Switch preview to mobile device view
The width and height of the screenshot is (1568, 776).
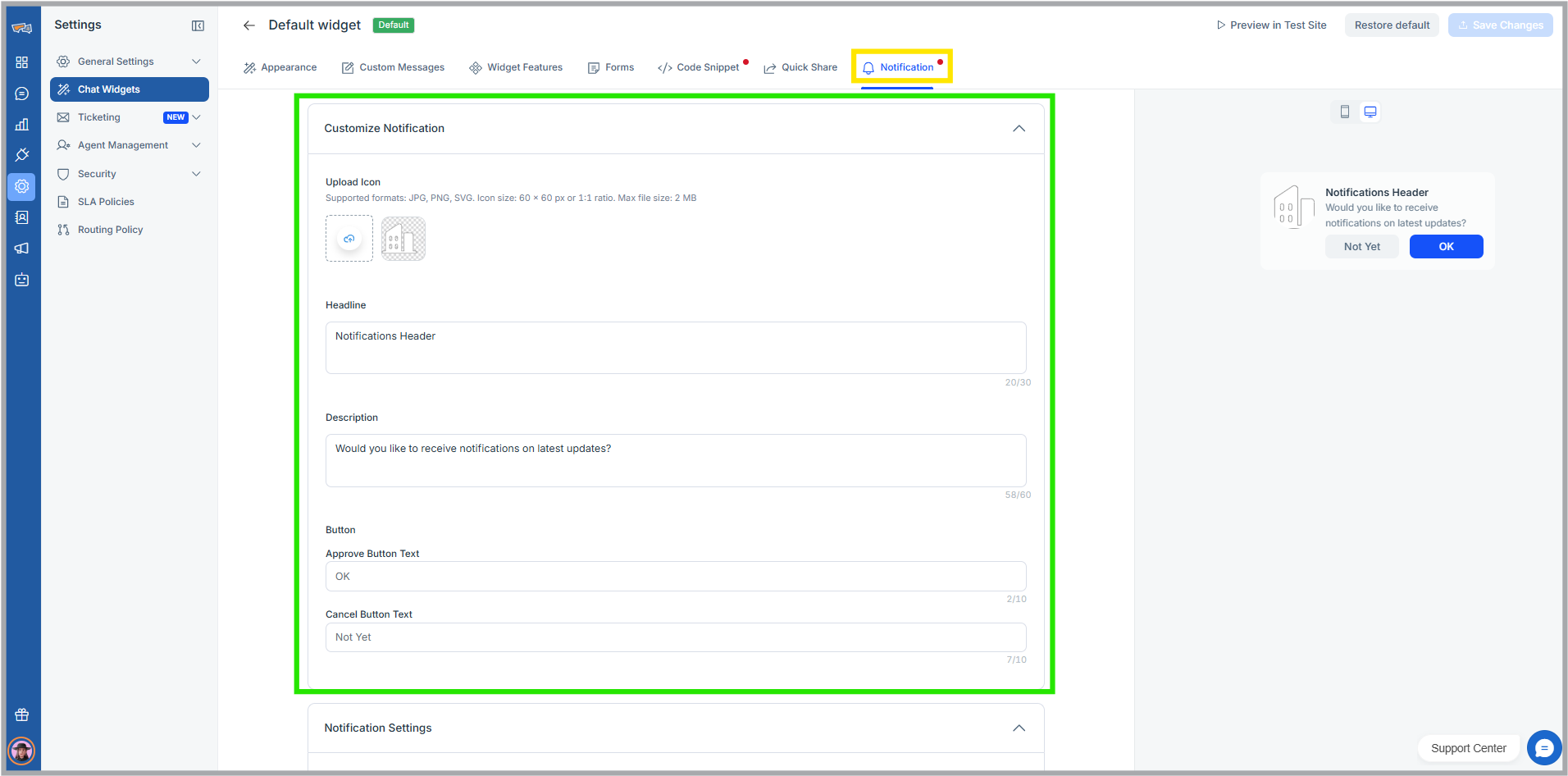pos(1344,112)
